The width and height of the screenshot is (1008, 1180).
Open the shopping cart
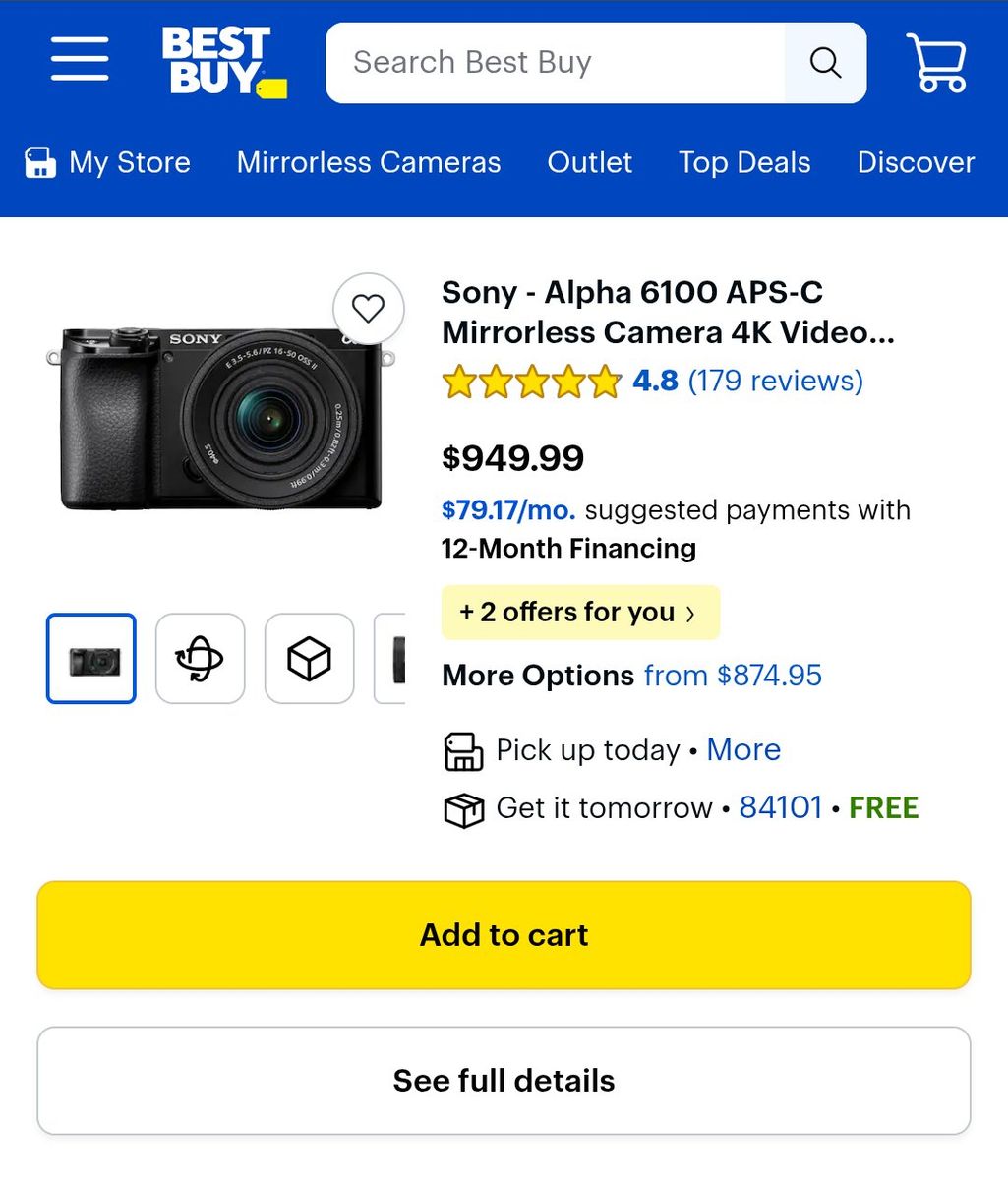pyautogui.click(x=936, y=63)
